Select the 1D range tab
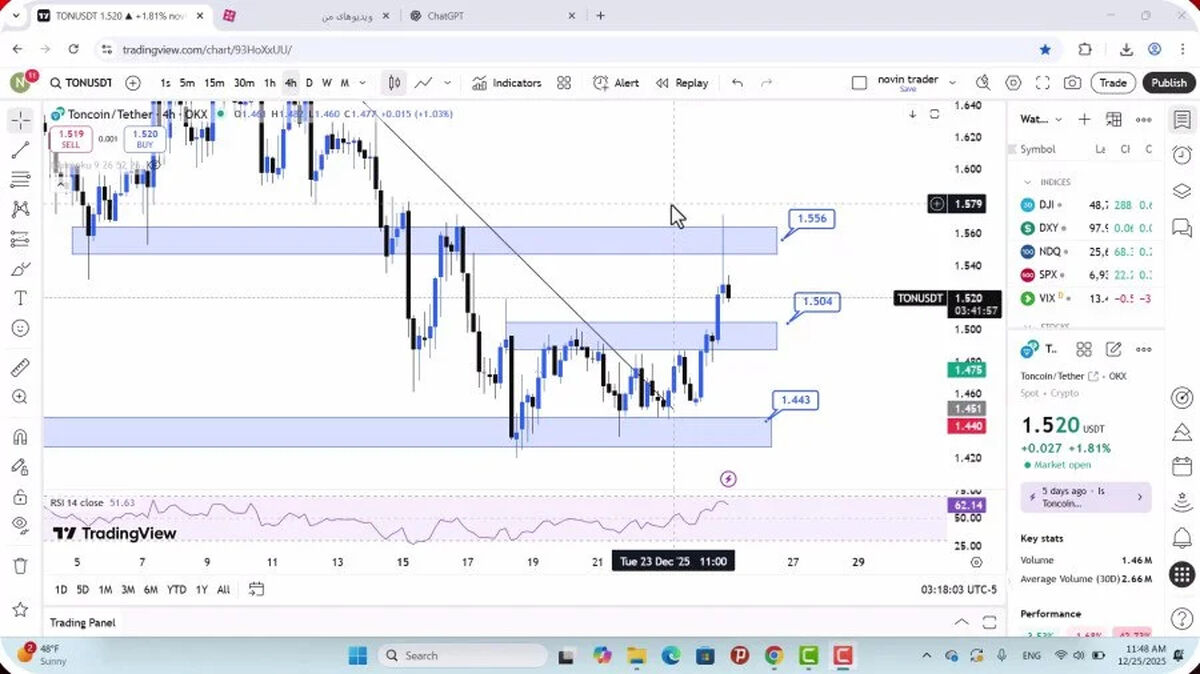Viewport: 1200px width, 674px height. [61, 589]
